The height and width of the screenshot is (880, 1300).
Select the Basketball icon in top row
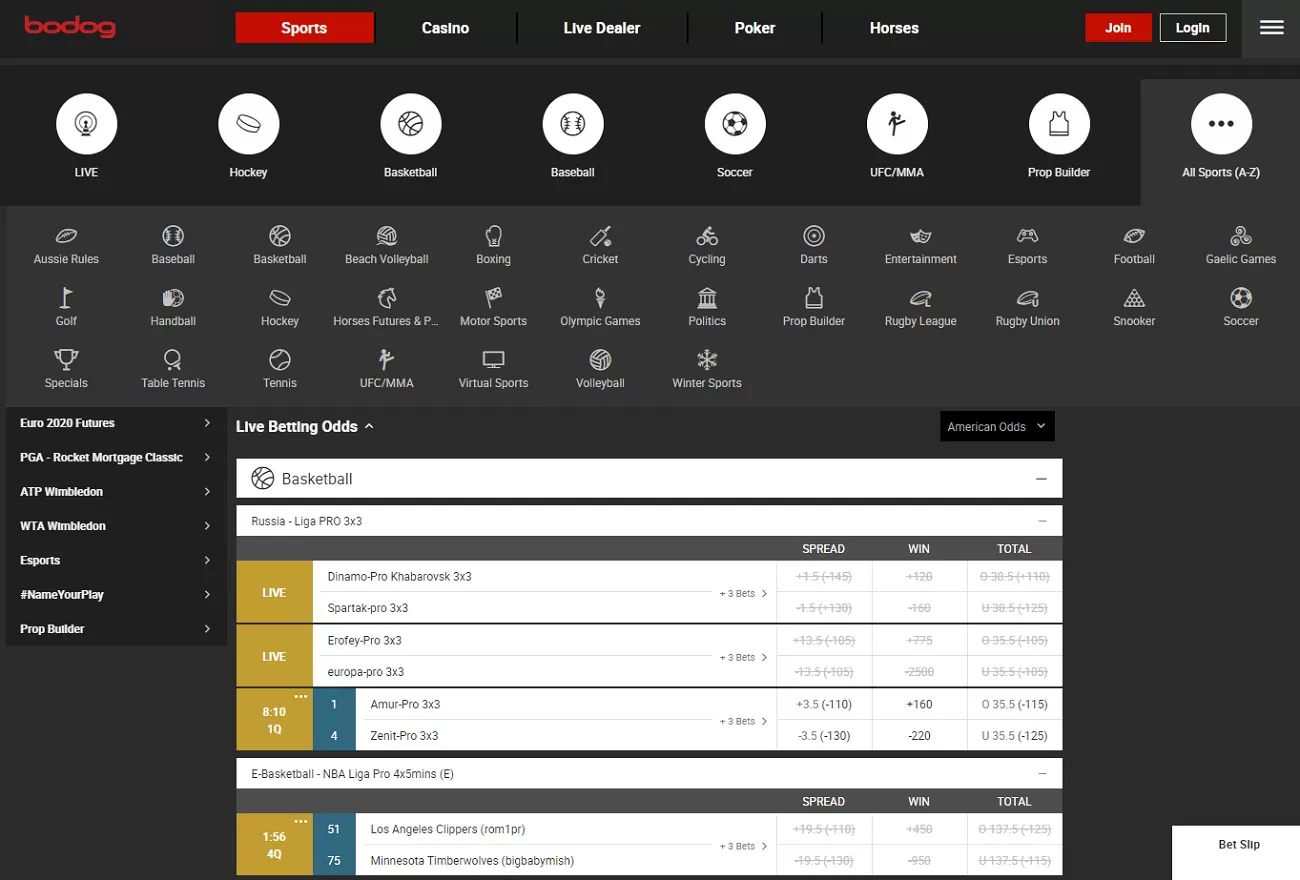click(x=411, y=124)
